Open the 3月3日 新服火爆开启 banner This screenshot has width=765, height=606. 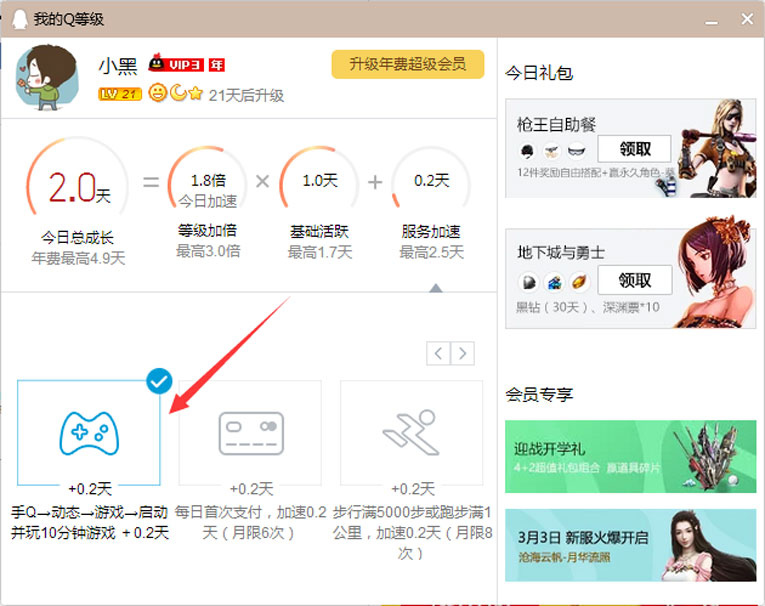click(630, 545)
